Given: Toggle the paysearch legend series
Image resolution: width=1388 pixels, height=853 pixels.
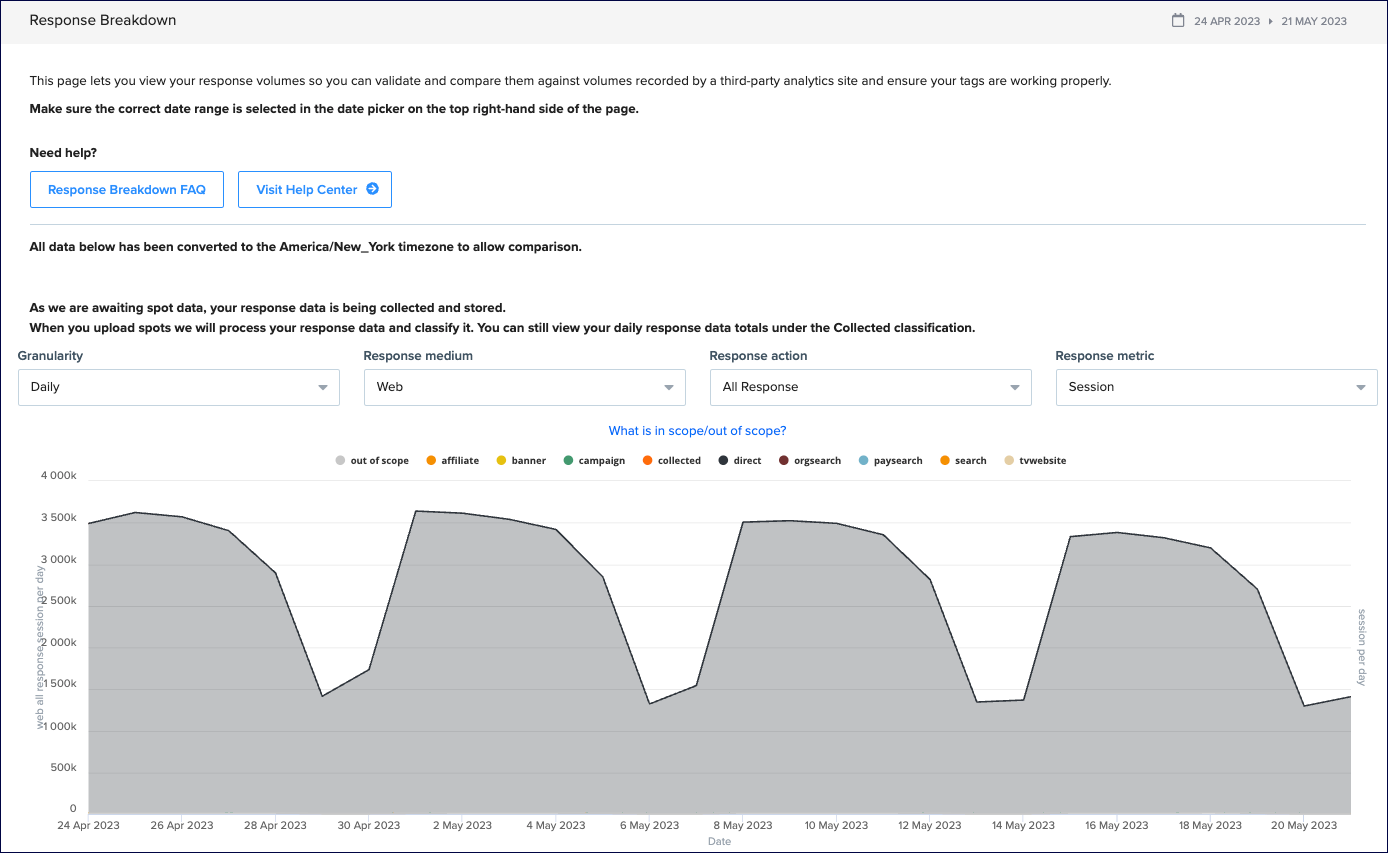Looking at the screenshot, I should [x=890, y=461].
